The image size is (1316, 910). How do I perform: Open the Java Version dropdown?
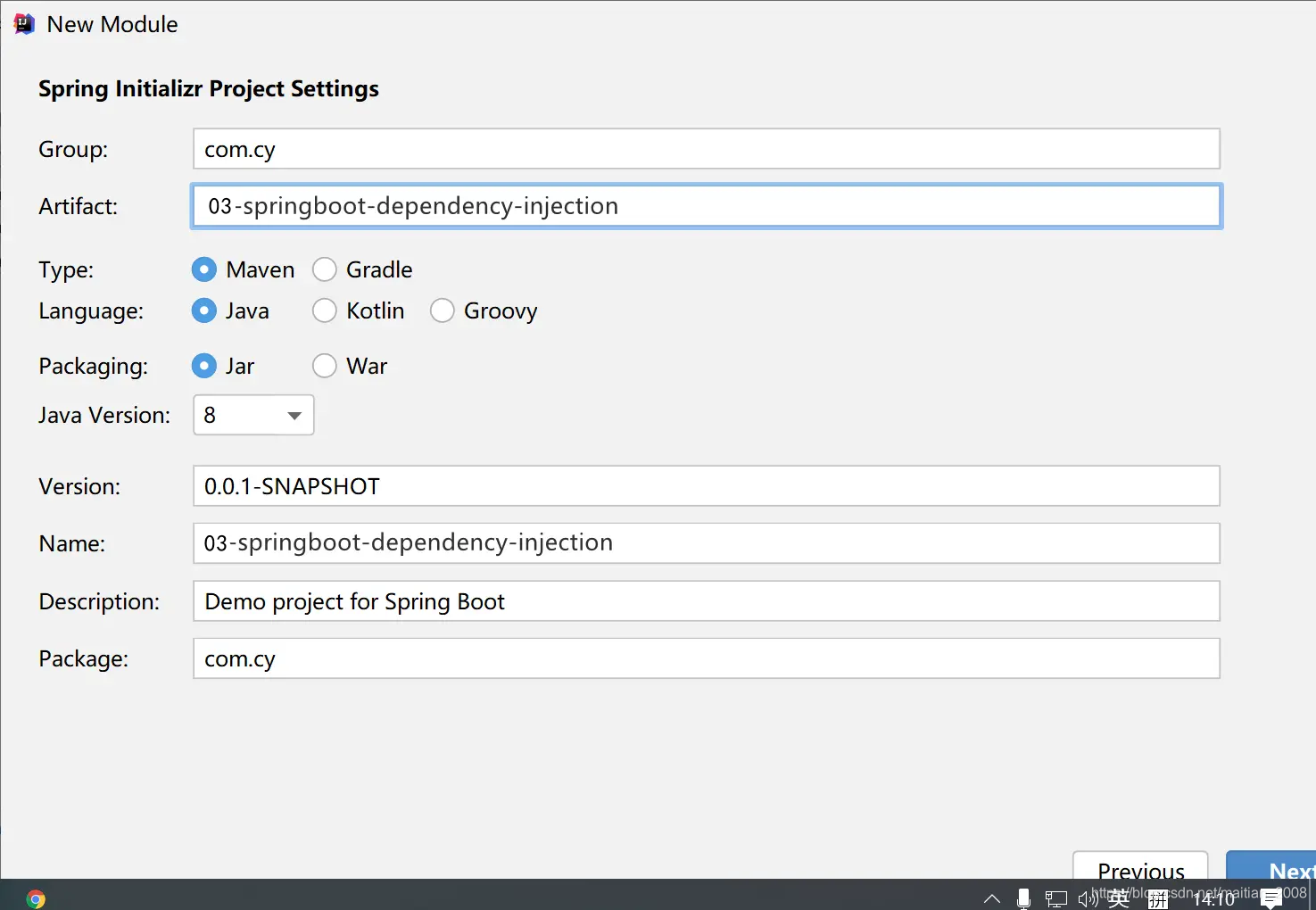(x=253, y=415)
